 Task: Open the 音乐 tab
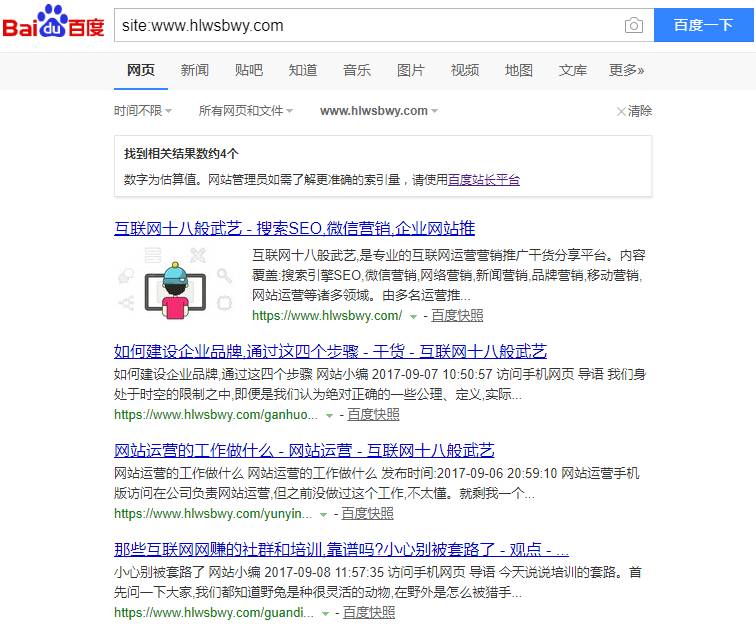pyautogui.click(x=357, y=70)
